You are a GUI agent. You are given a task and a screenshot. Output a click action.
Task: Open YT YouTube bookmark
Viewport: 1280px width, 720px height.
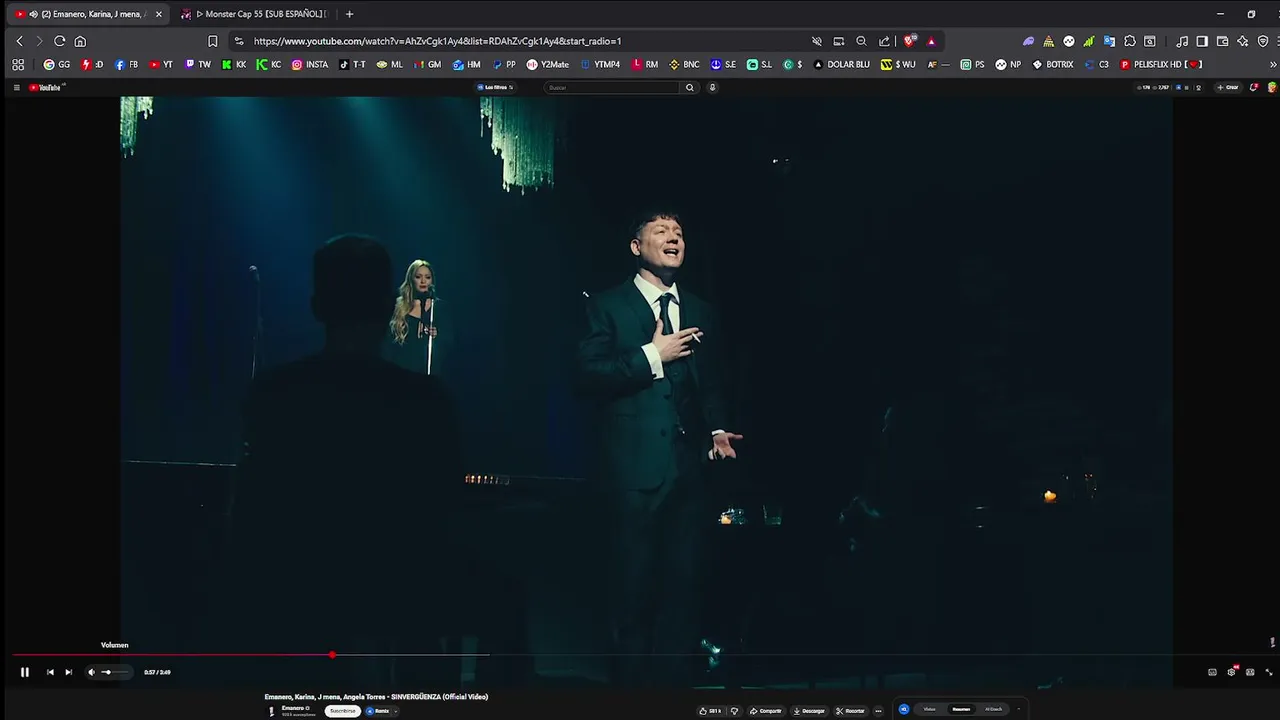pyautogui.click(x=161, y=65)
